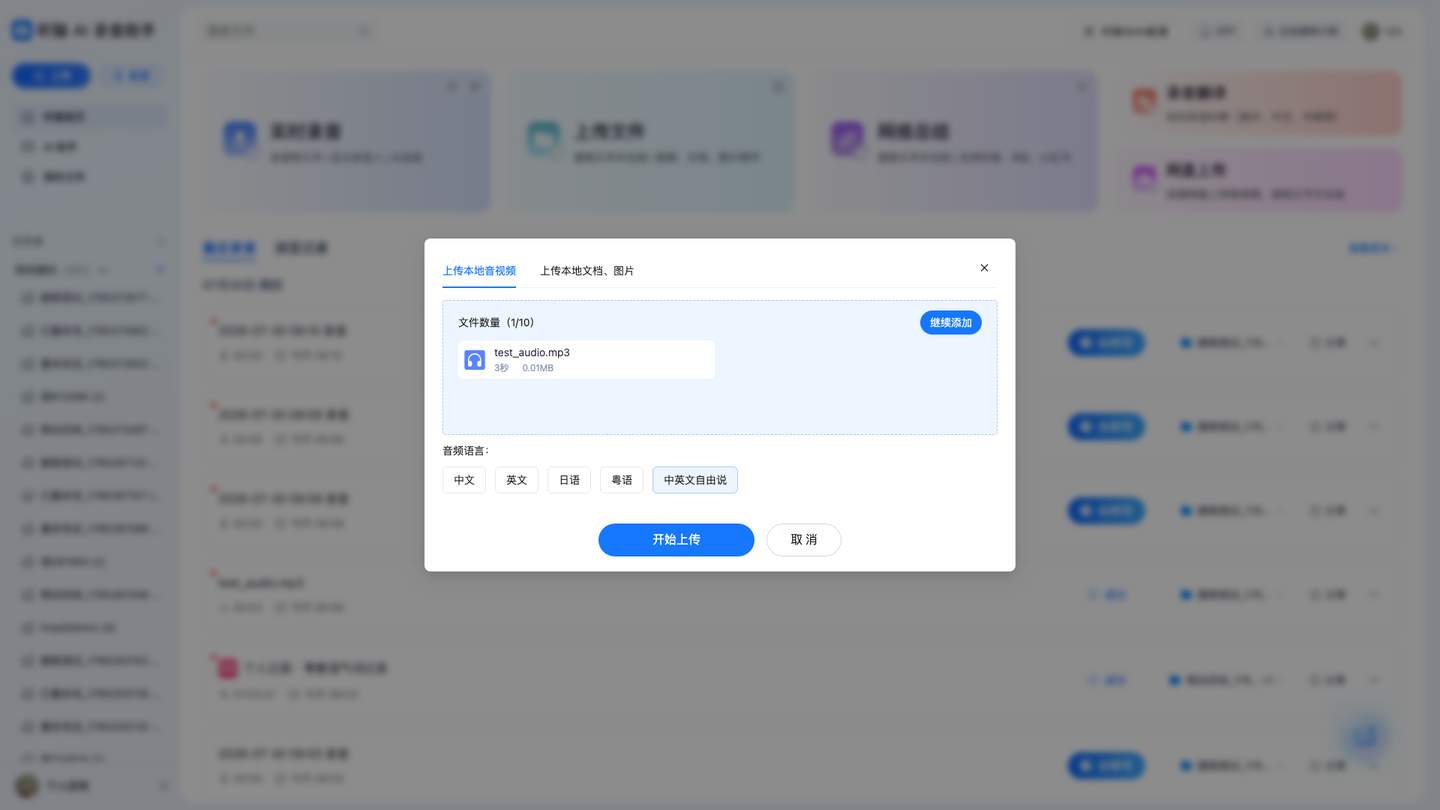Click the 音频语言 label
The width and height of the screenshot is (1440, 810).
coord(466,451)
